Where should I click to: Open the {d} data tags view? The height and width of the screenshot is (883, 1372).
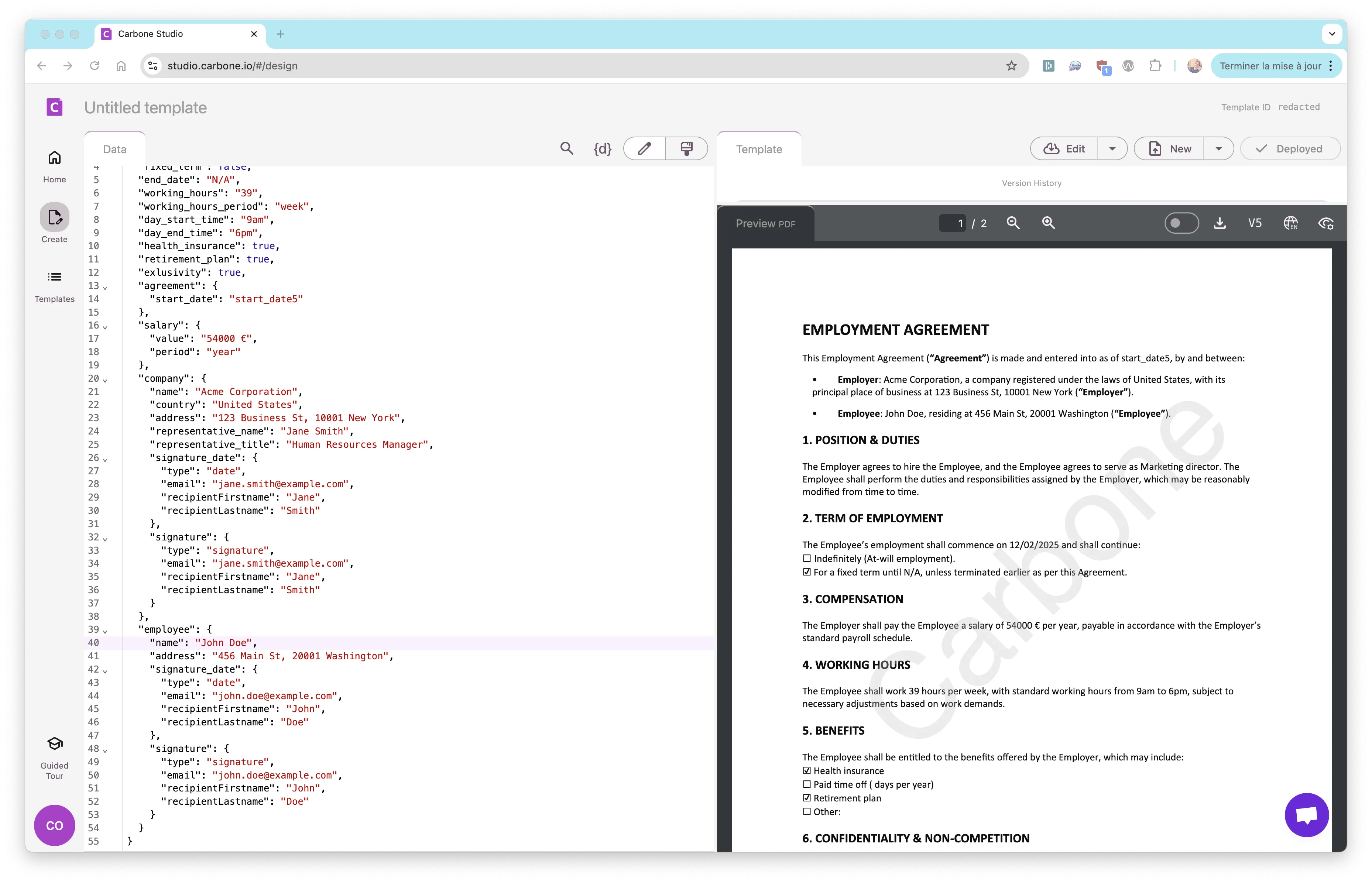[x=602, y=148]
